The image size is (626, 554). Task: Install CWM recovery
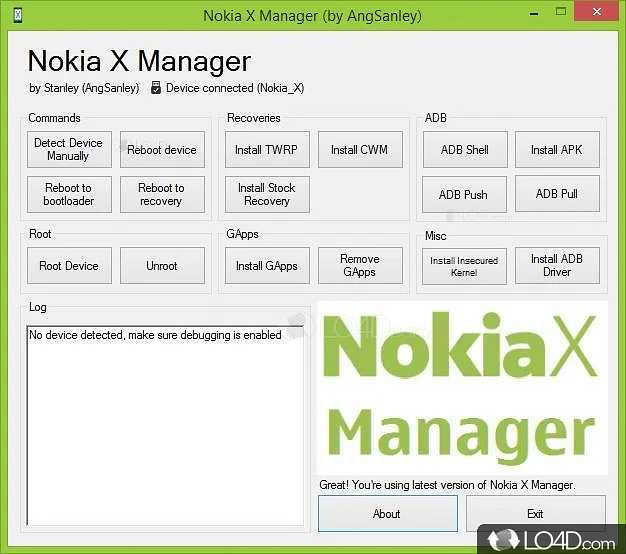(x=360, y=149)
